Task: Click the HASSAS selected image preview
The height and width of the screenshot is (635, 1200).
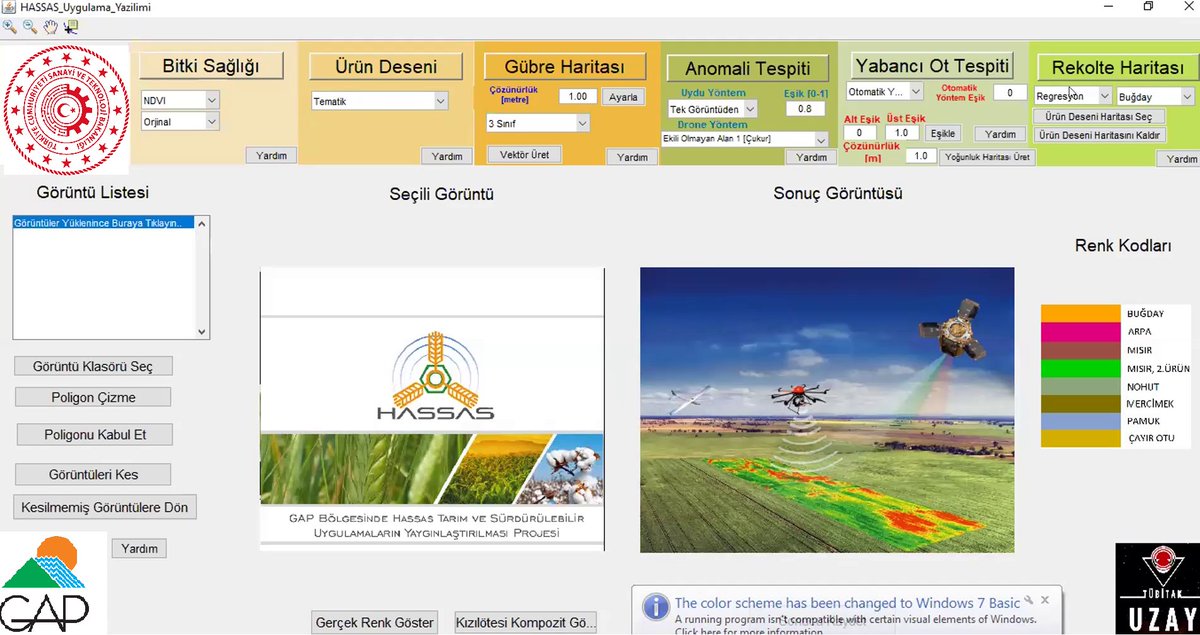Action: tap(432, 408)
